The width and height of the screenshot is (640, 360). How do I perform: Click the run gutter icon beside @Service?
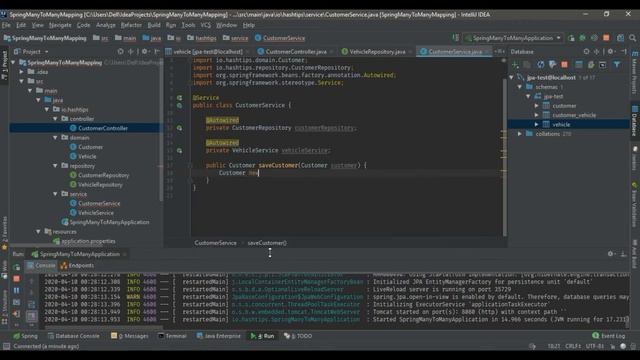pyautogui.click(x=180, y=98)
